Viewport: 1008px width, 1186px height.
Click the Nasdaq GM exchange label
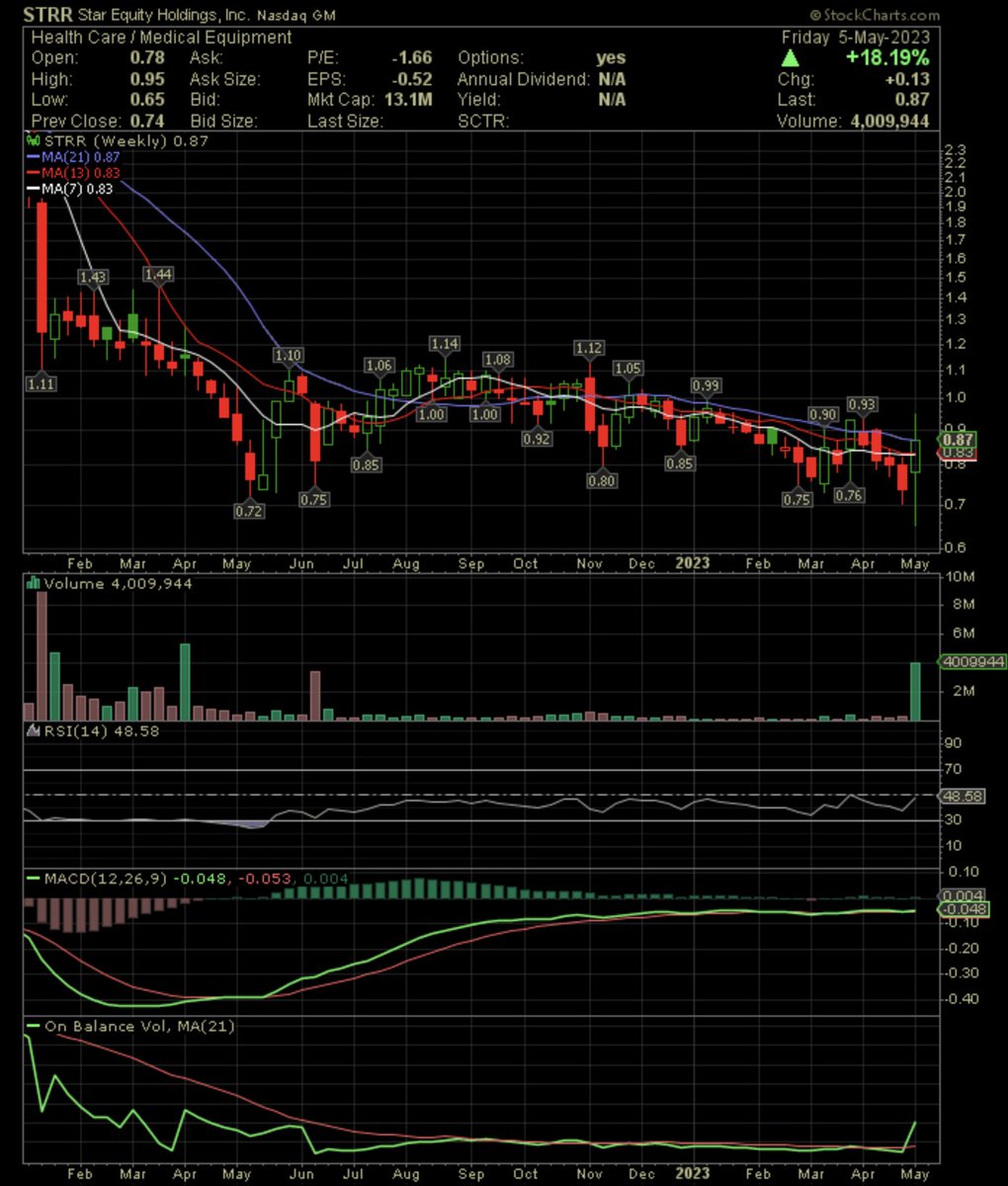click(294, 16)
